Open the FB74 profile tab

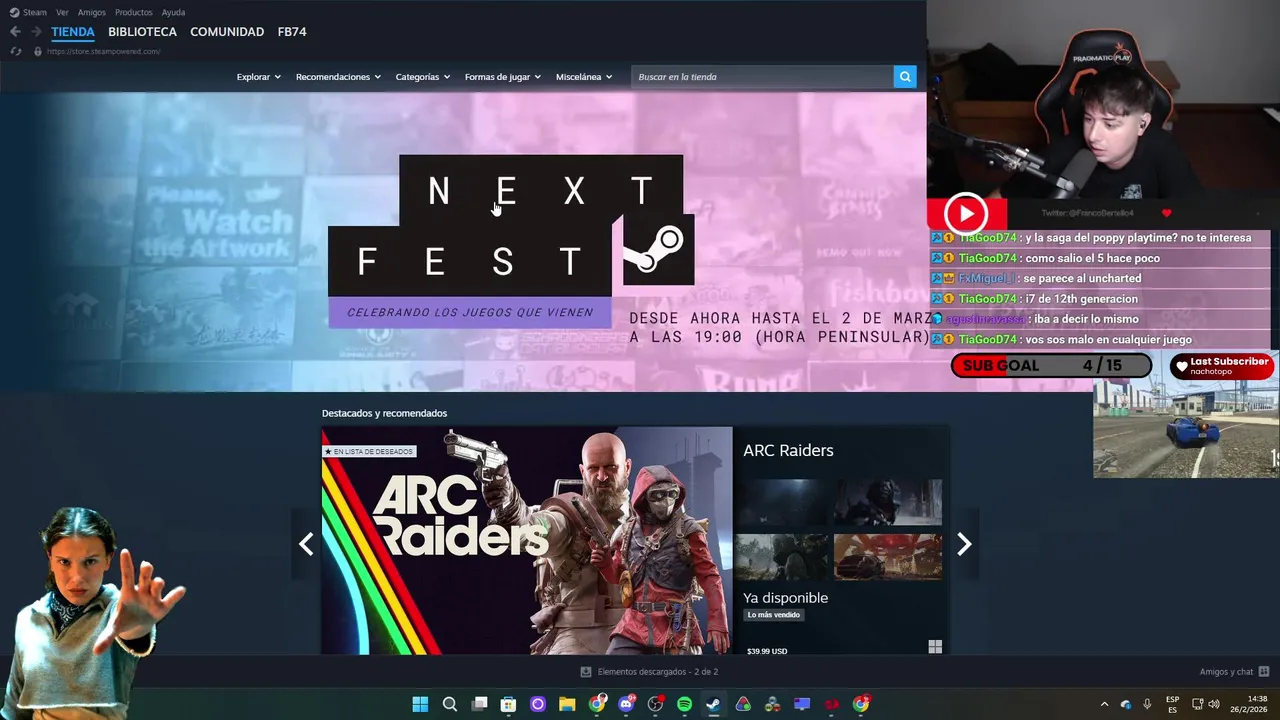pos(292,32)
